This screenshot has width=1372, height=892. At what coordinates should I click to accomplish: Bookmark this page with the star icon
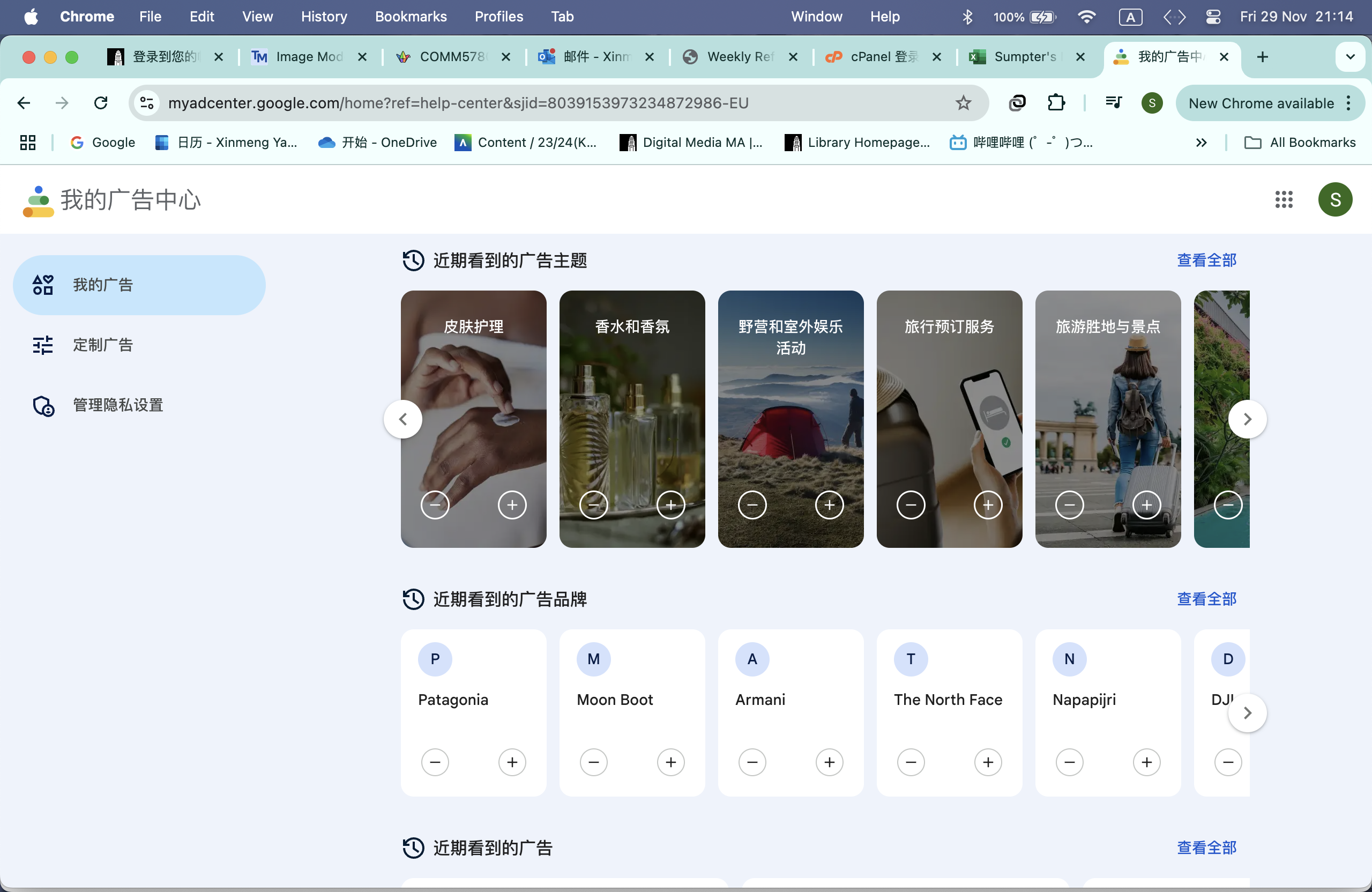[963, 103]
